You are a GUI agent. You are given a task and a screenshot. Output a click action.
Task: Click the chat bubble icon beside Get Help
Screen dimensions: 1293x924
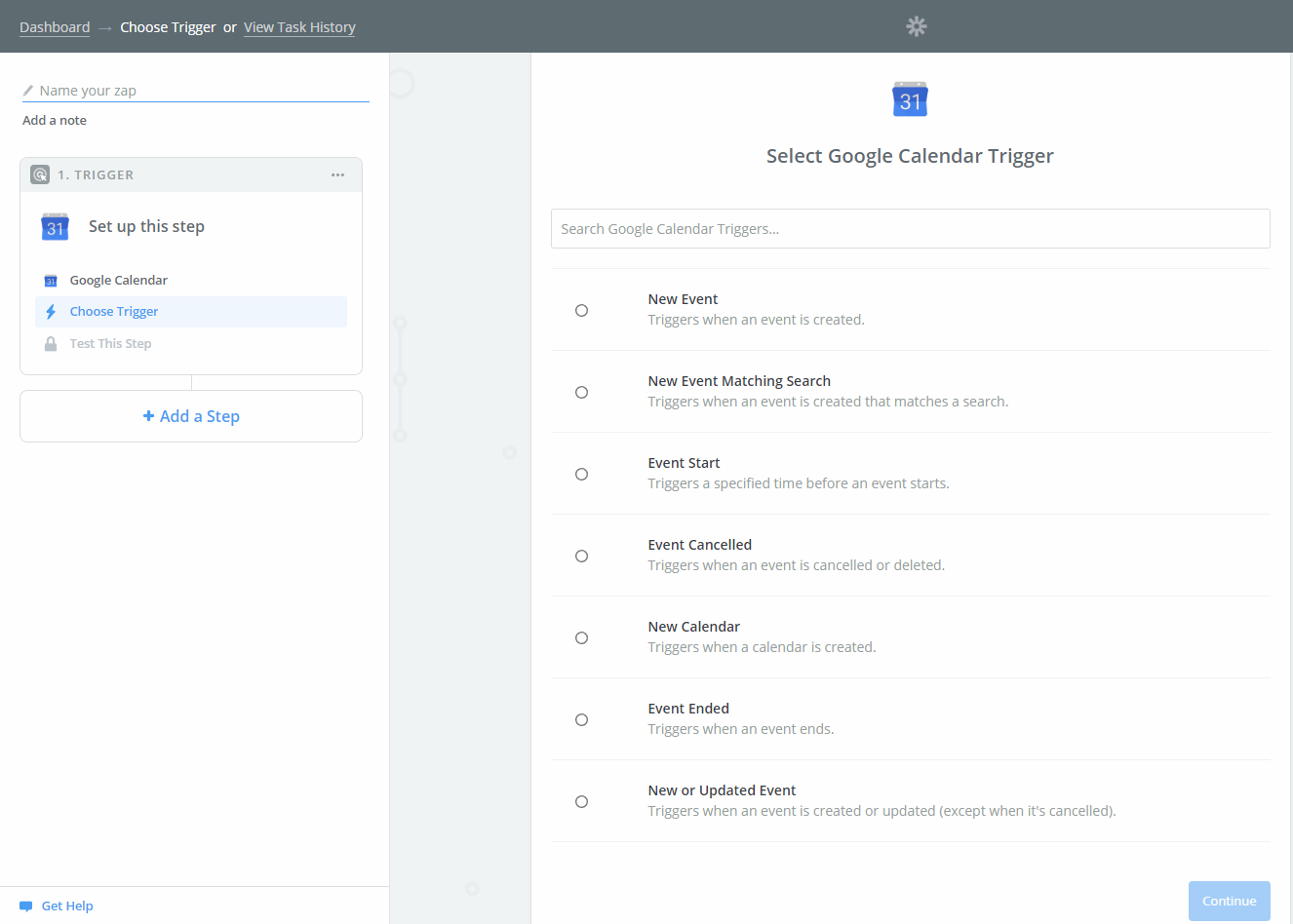[x=26, y=906]
